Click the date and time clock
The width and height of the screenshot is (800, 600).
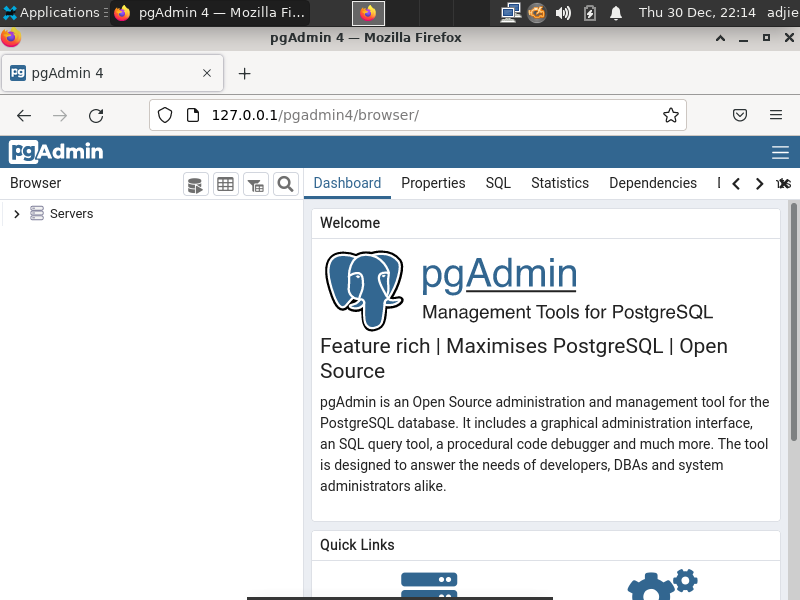pyautogui.click(x=697, y=12)
